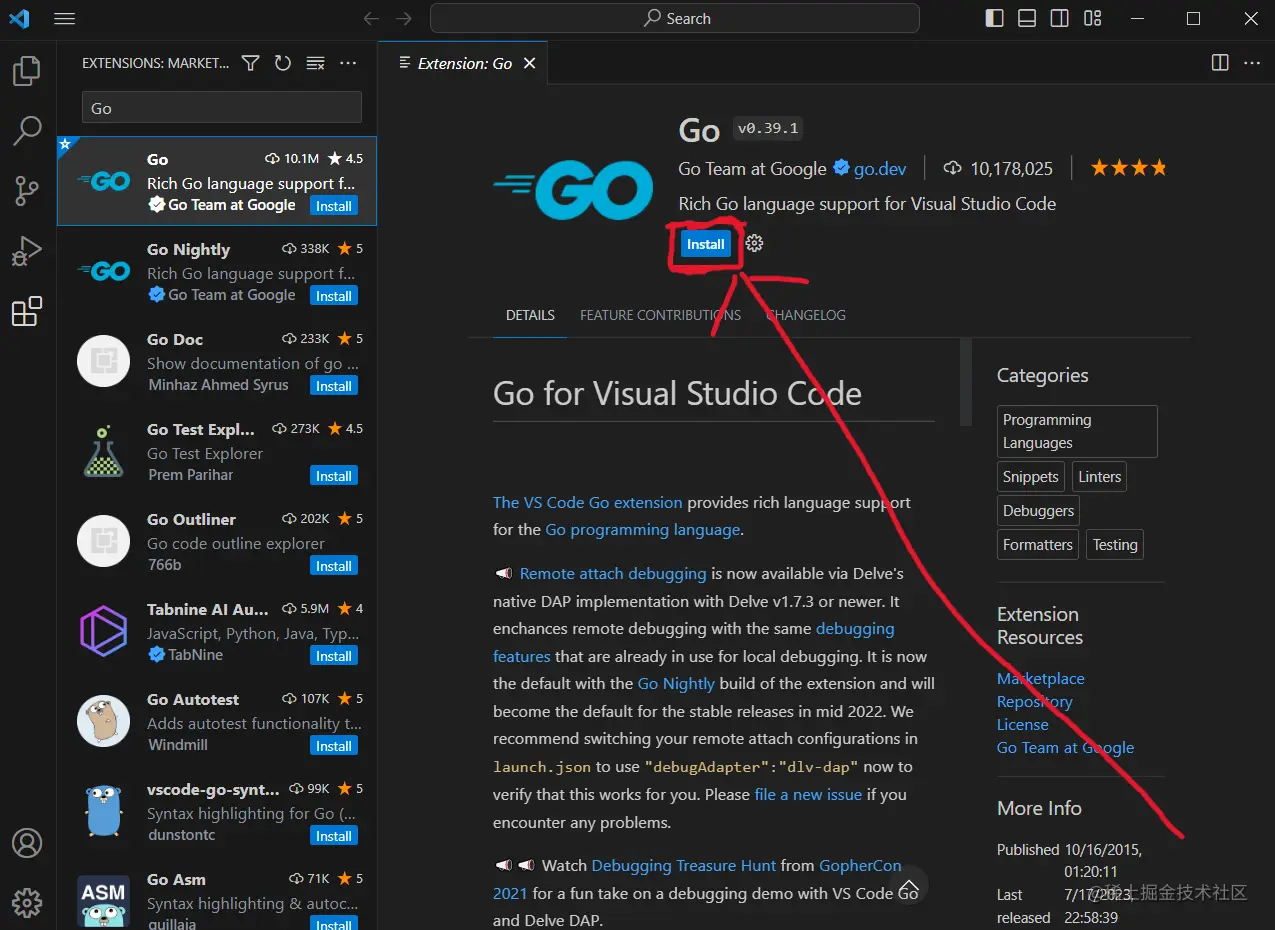Image resolution: width=1275 pixels, height=930 pixels.
Task: Open the go.dev publisher link
Action: click(x=880, y=168)
